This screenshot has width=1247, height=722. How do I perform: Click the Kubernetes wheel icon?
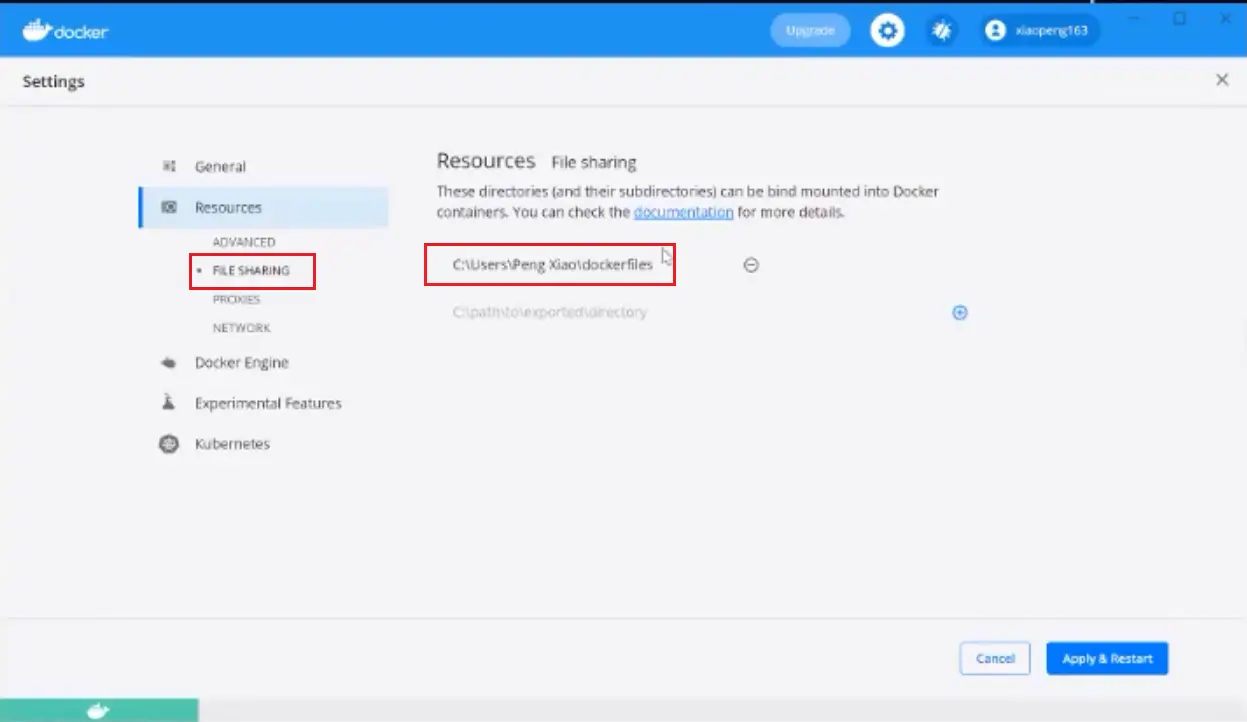pyautogui.click(x=169, y=444)
